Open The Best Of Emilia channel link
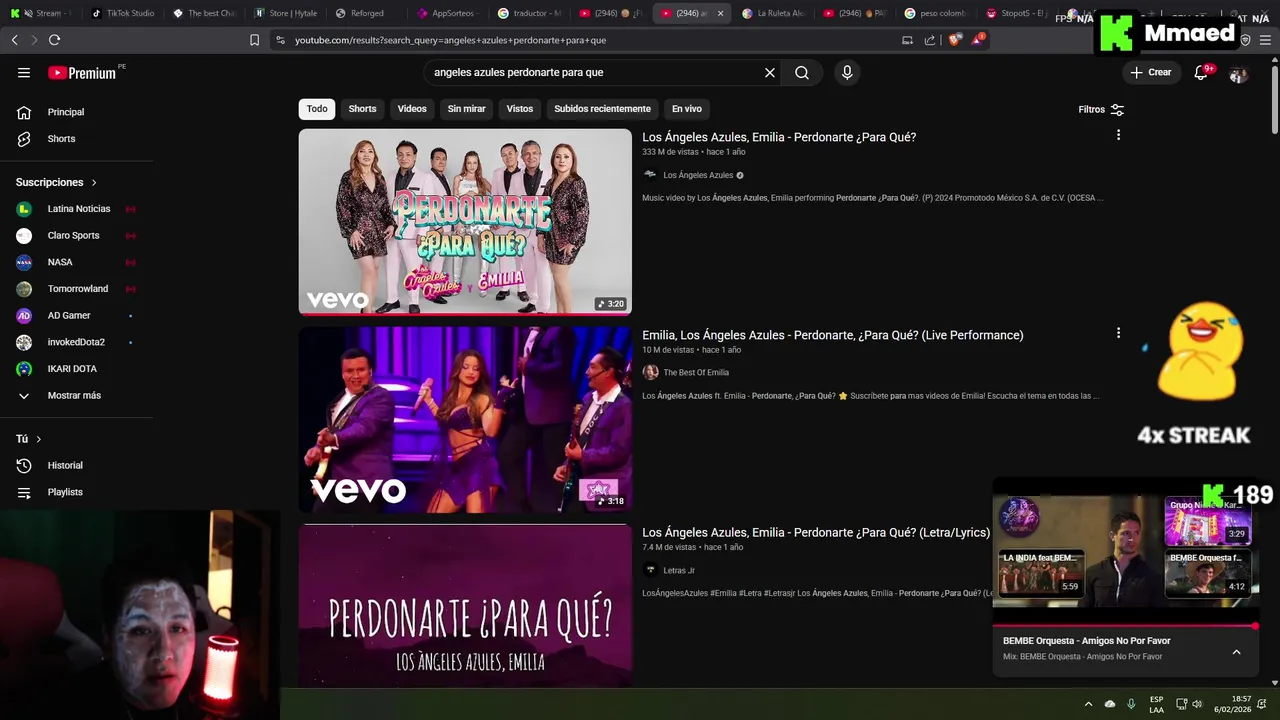1280x720 pixels. click(696, 373)
